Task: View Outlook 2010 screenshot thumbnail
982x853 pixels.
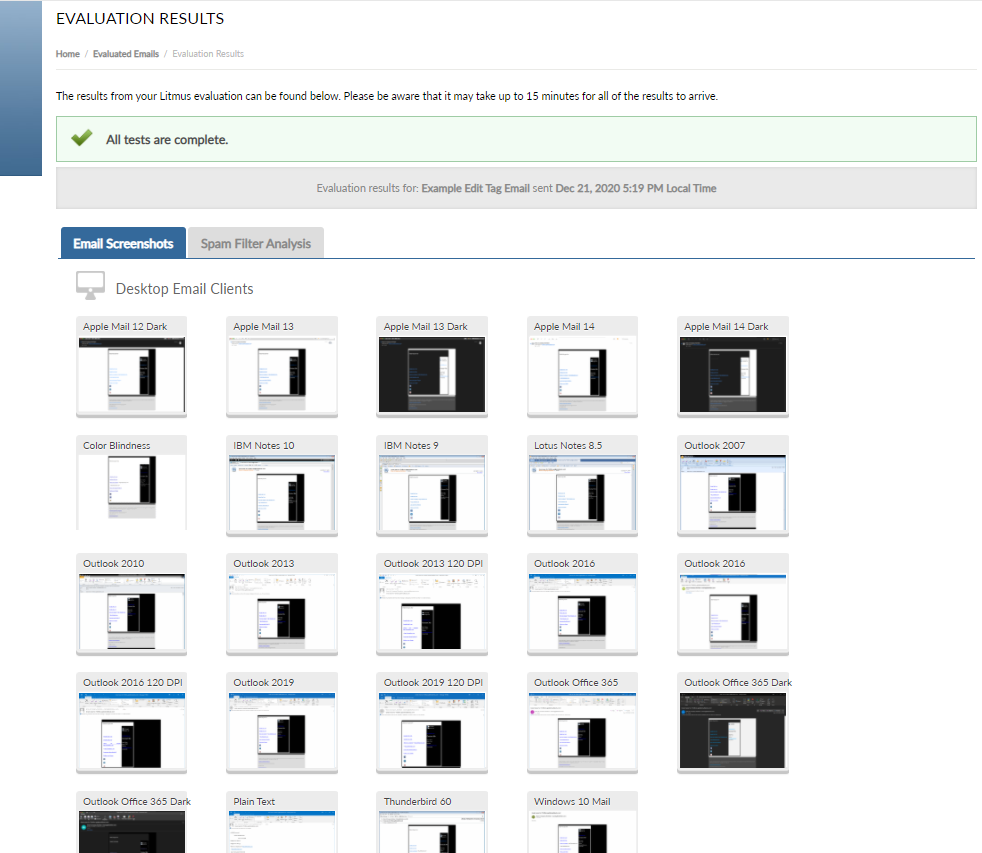Action: [132, 612]
